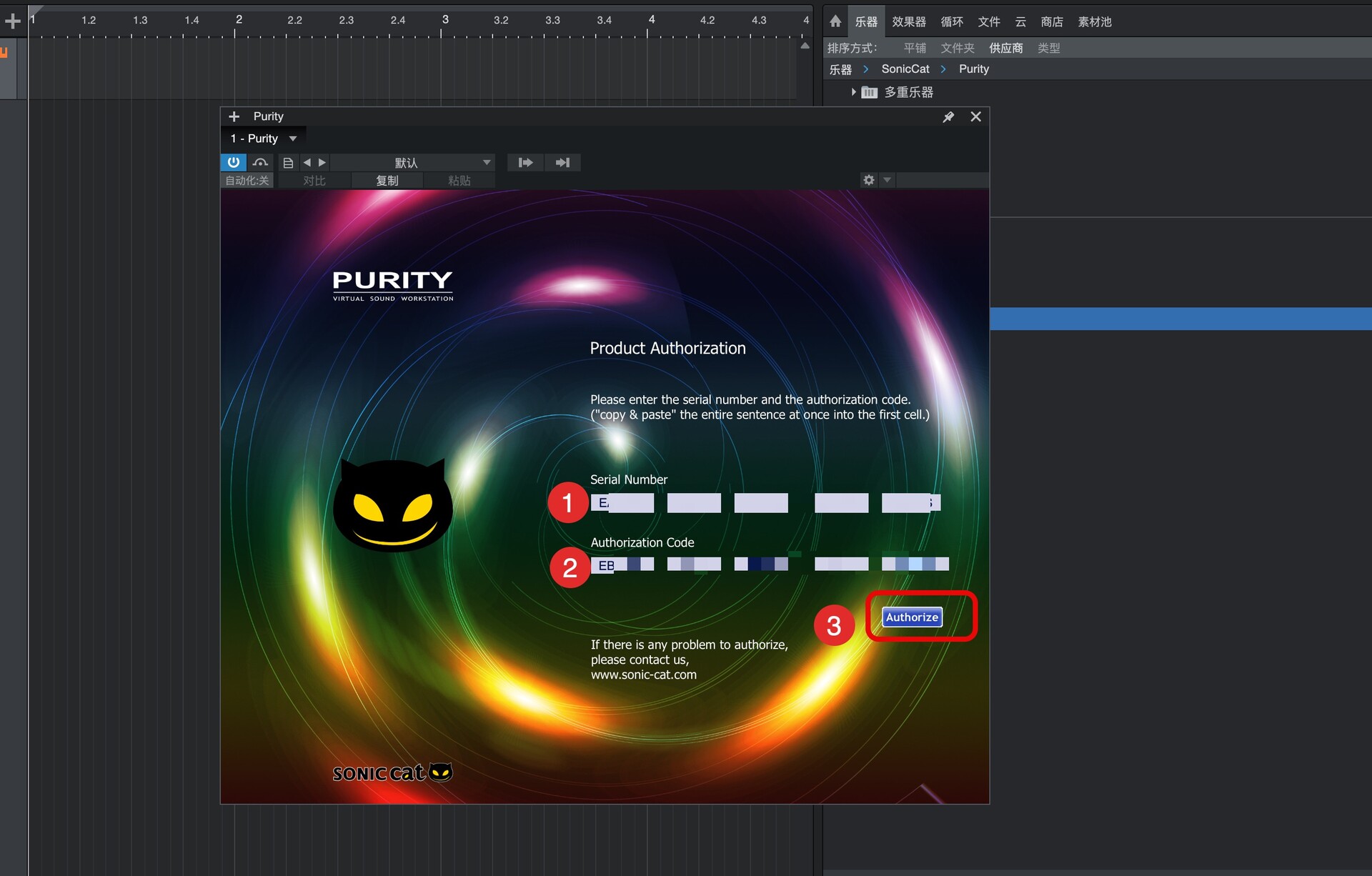Click the third Serial Number cell
1372x876 pixels.
(x=761, y=503)
